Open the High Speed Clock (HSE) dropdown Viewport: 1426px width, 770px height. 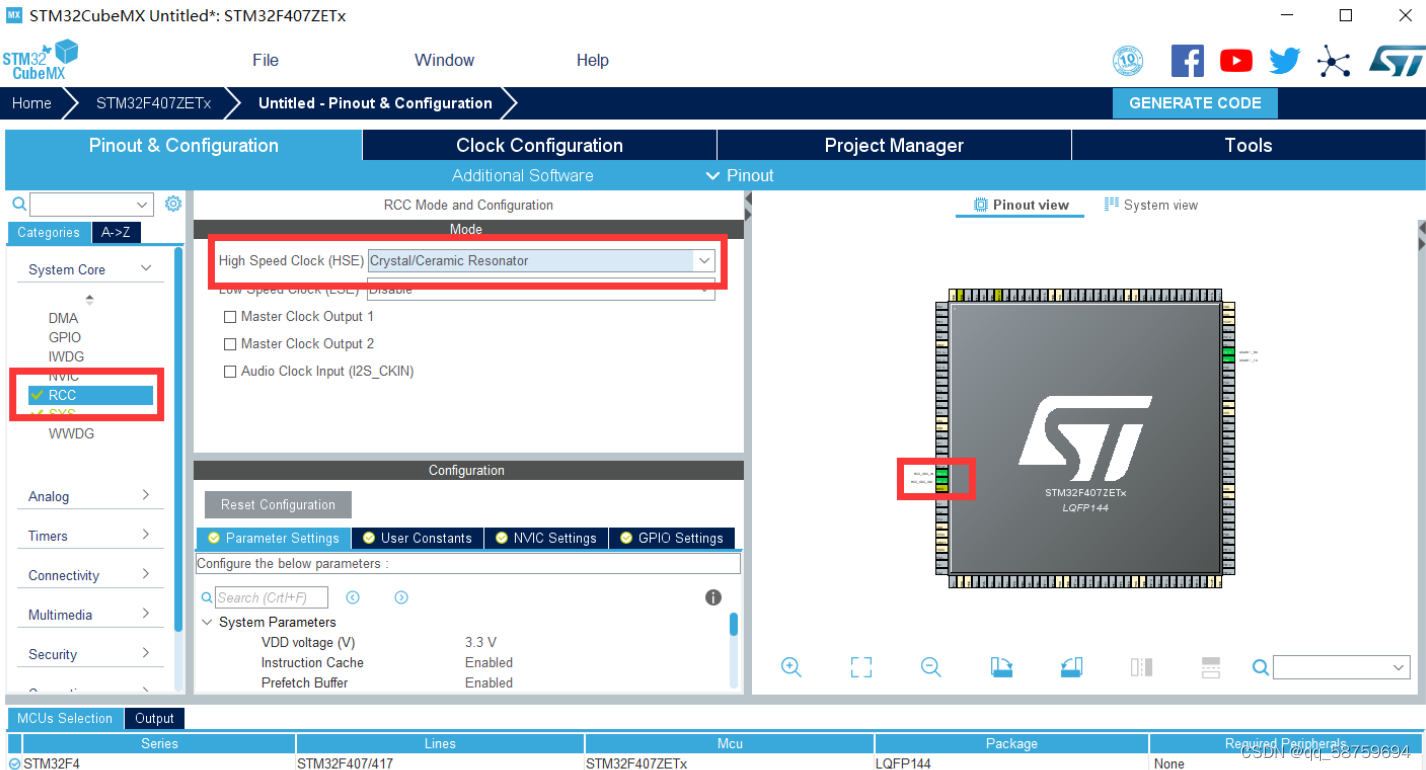705,260
